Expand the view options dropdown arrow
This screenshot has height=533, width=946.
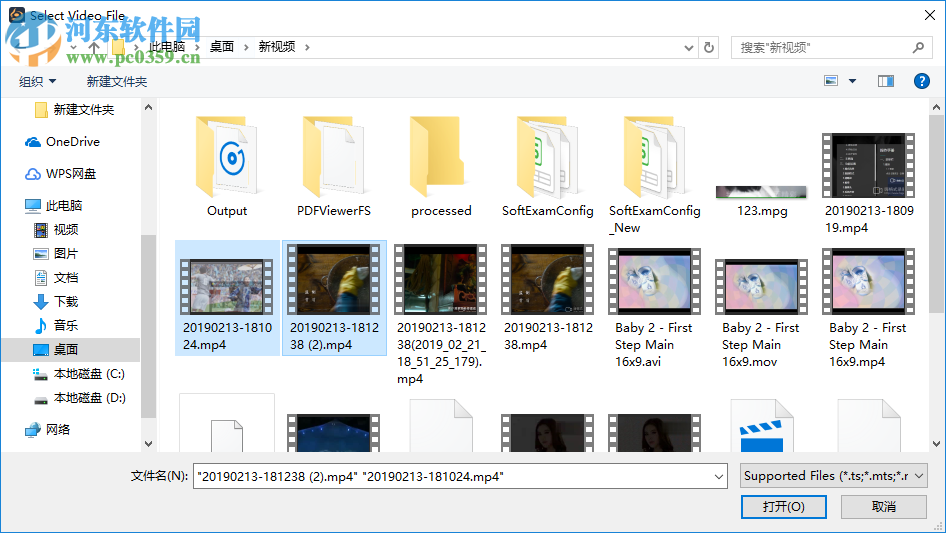852,81
